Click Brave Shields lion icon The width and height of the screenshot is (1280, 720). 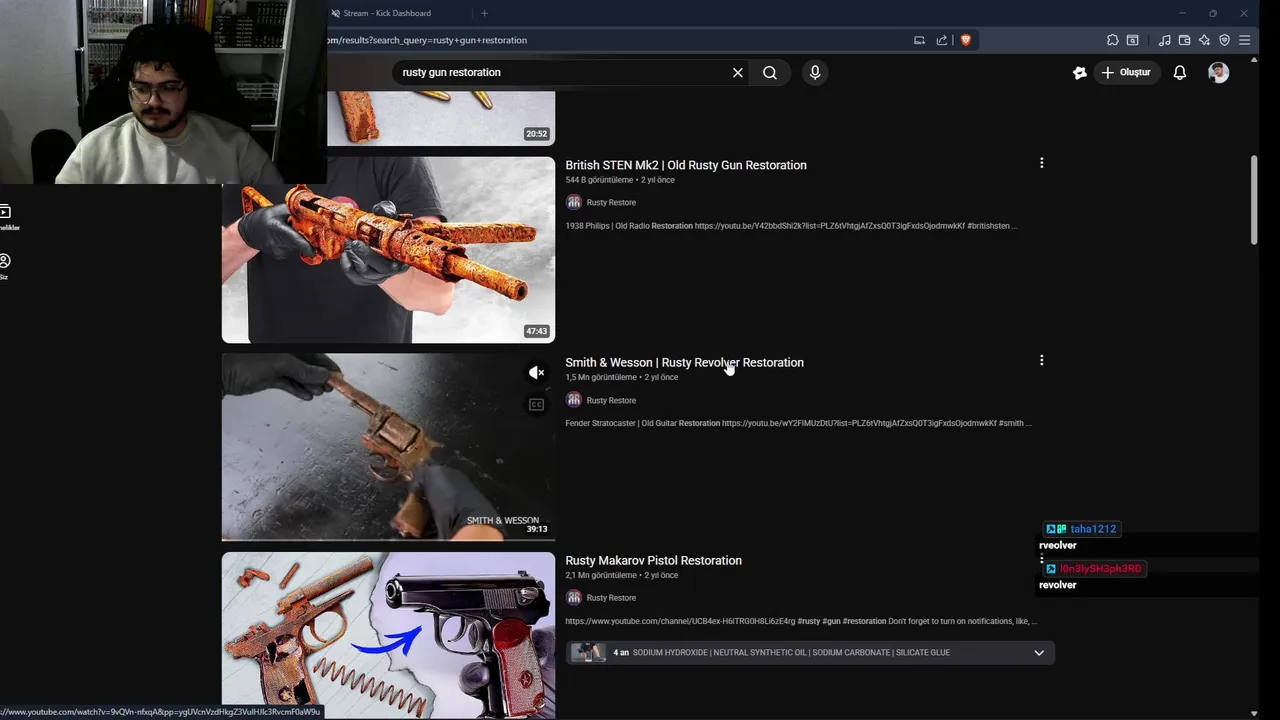click(966, 40)
